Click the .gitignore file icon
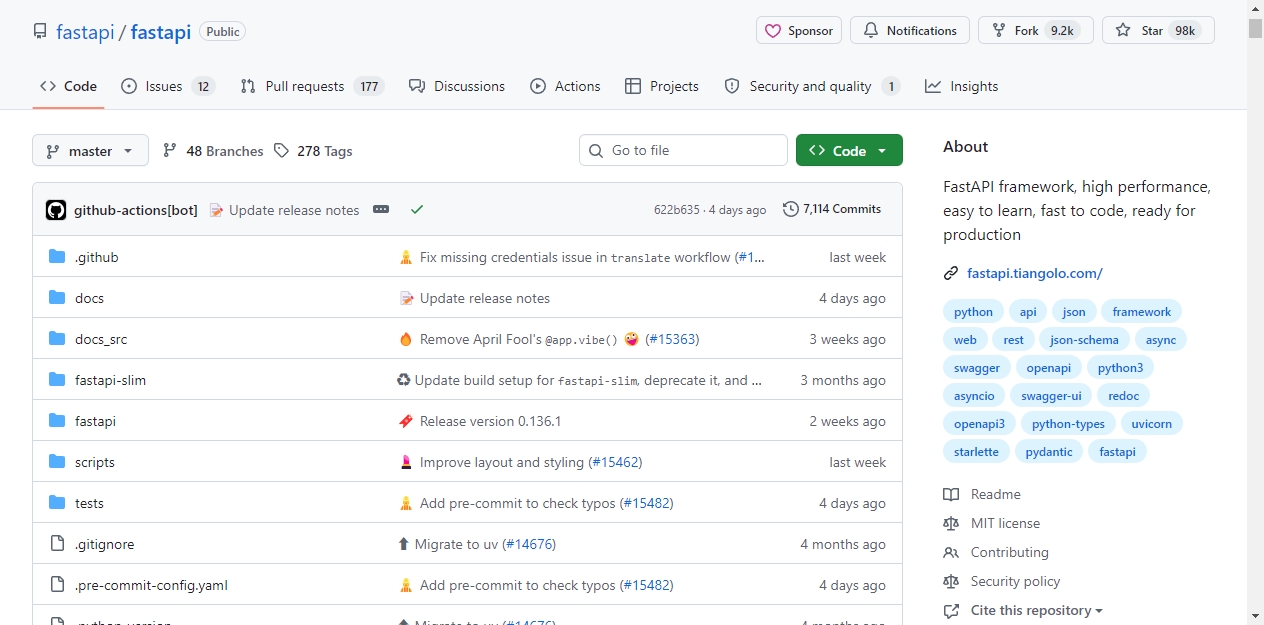The image size is (1264, 625). (x=57, y=544)
